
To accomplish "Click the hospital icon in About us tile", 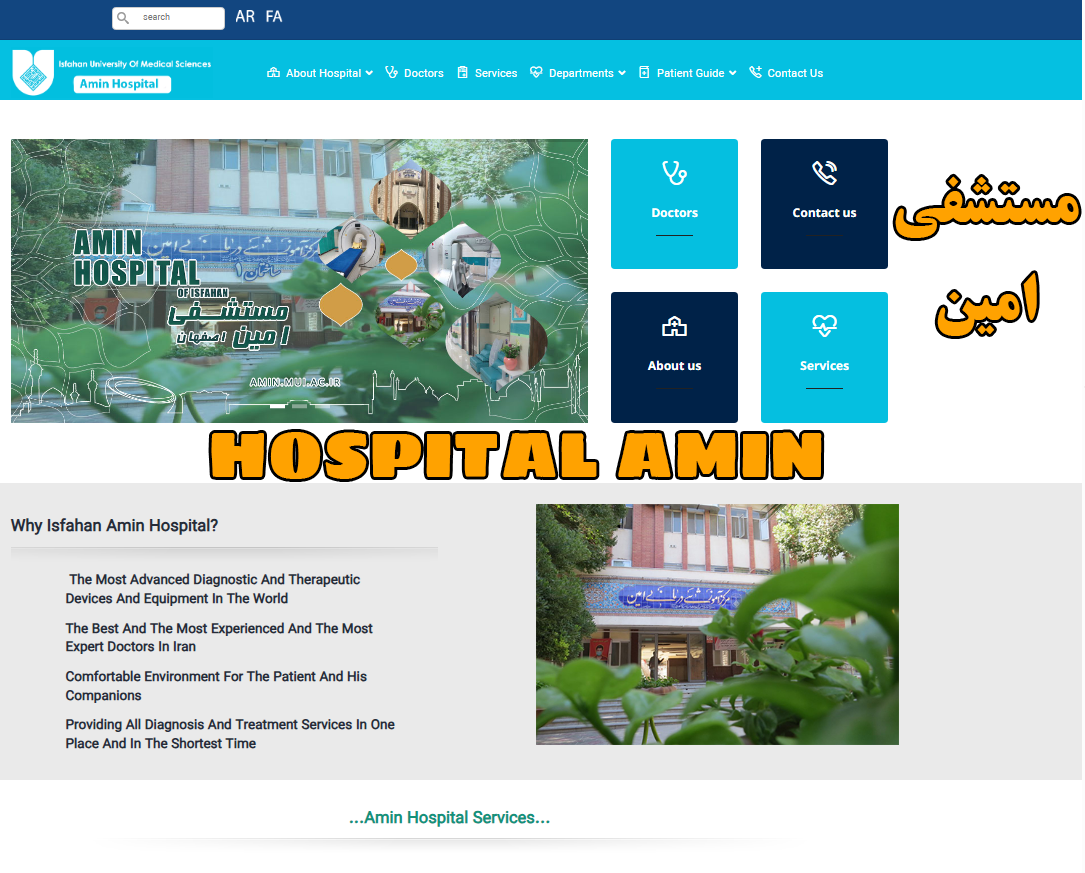I will click(x=675, y=326).
